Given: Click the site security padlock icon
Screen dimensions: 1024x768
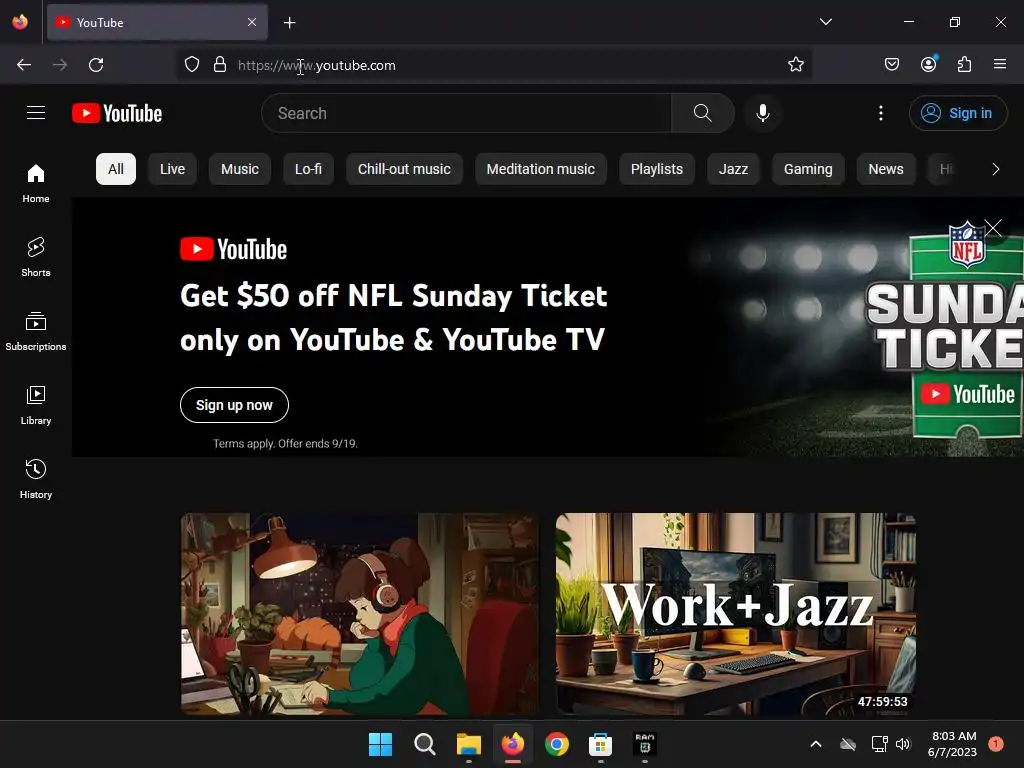Looking at the screenshot, I should [220, 65].
